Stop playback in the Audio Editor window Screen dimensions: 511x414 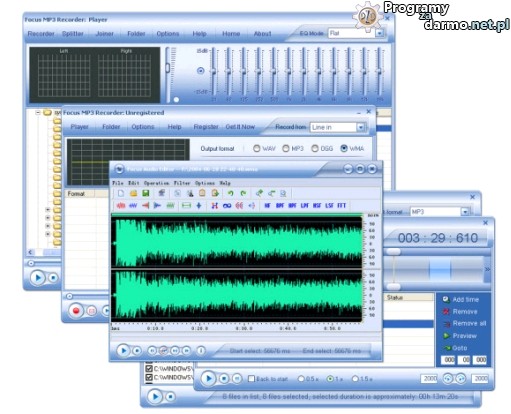[137, 351]
